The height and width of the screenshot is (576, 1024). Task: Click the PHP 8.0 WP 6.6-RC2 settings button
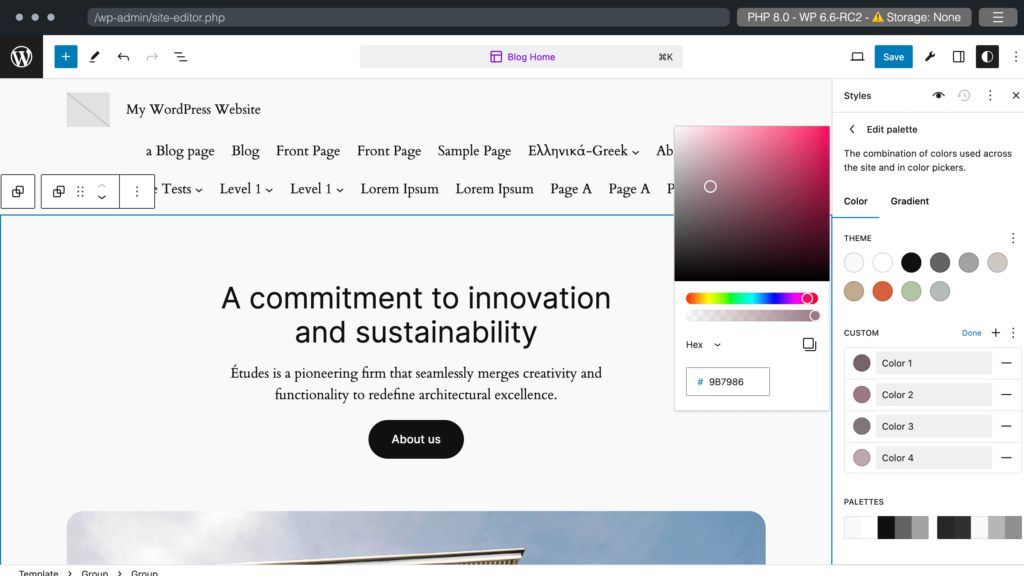pyautogui.click(x=854, y=17)
